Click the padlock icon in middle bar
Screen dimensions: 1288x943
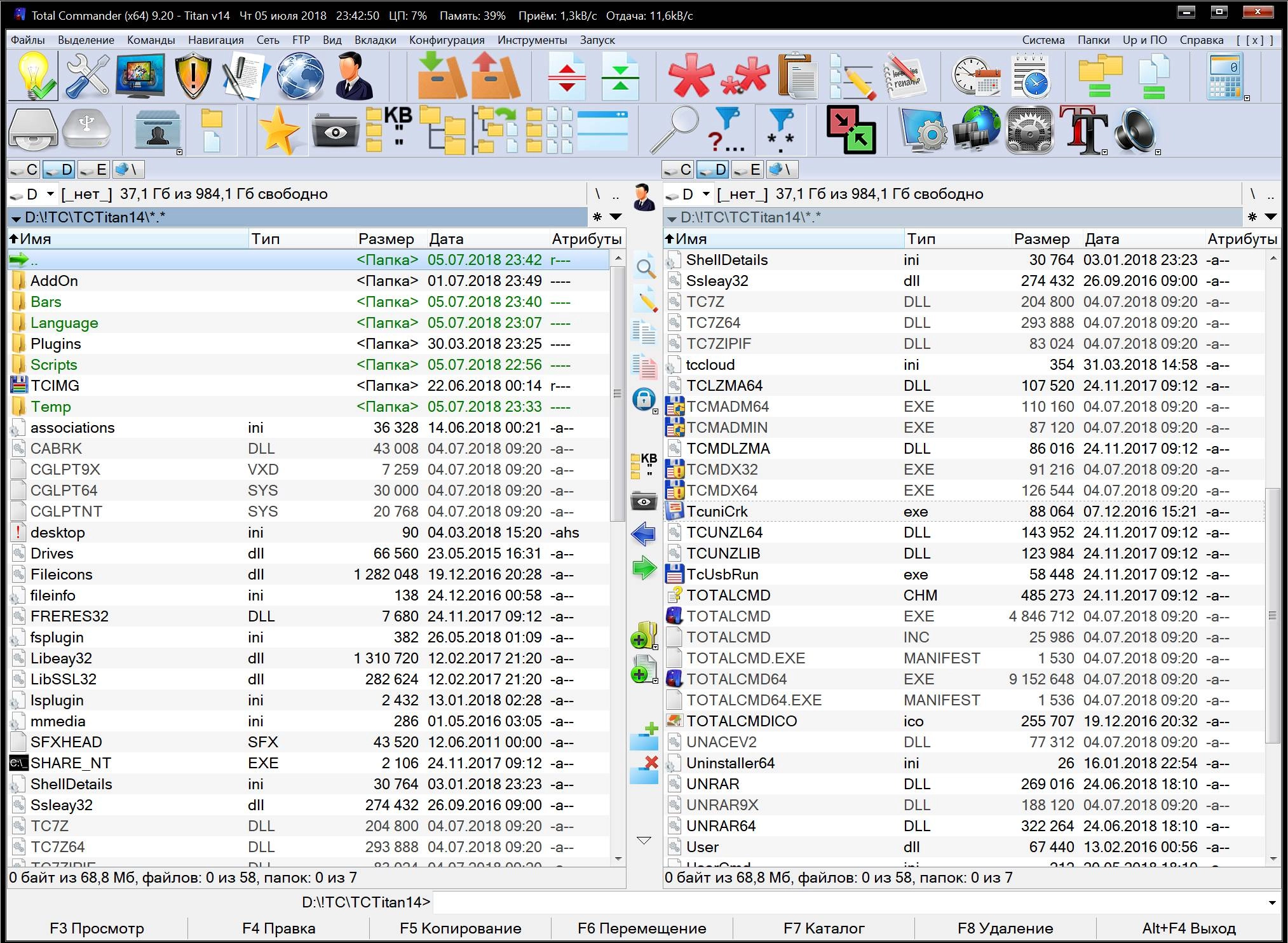[644, 399]
